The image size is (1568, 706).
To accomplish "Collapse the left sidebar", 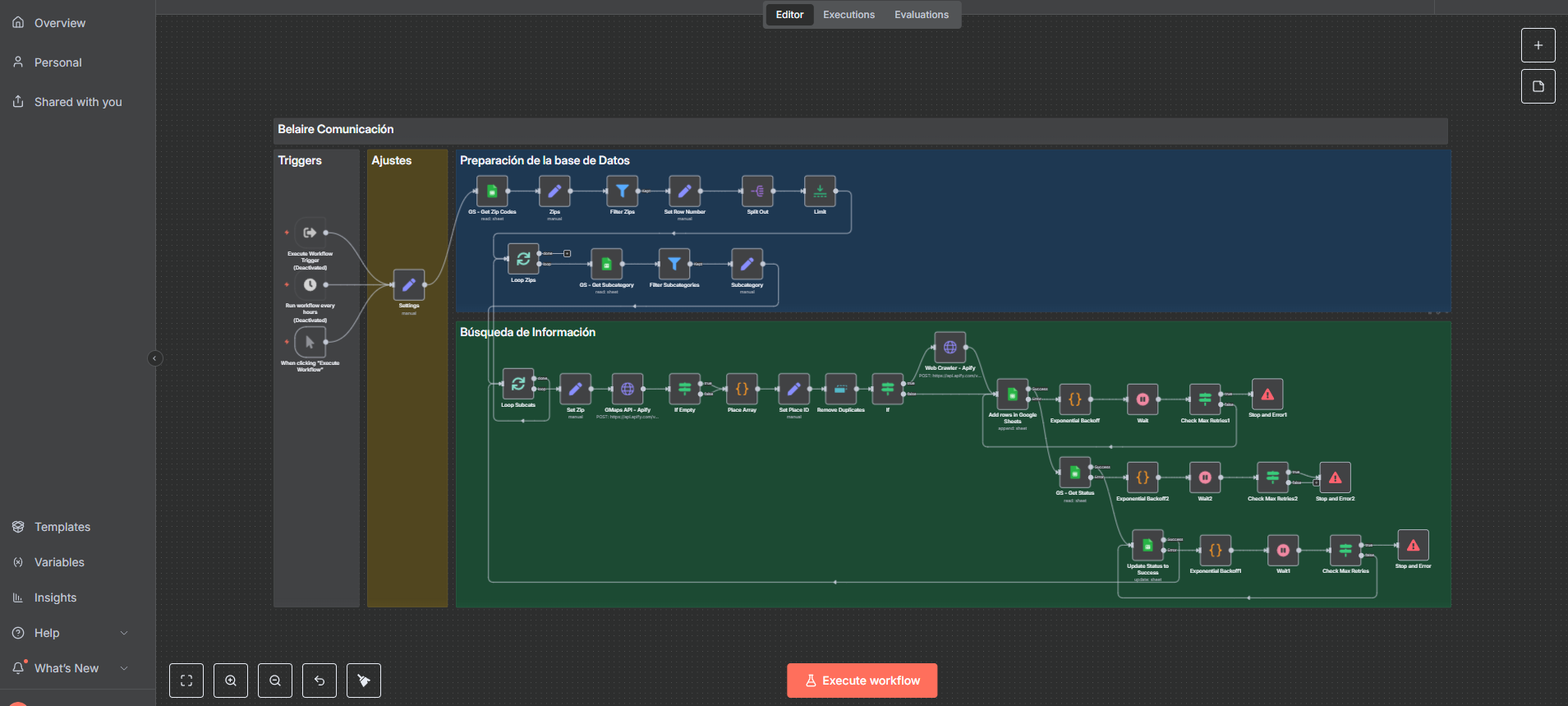I will coord(154,358).
